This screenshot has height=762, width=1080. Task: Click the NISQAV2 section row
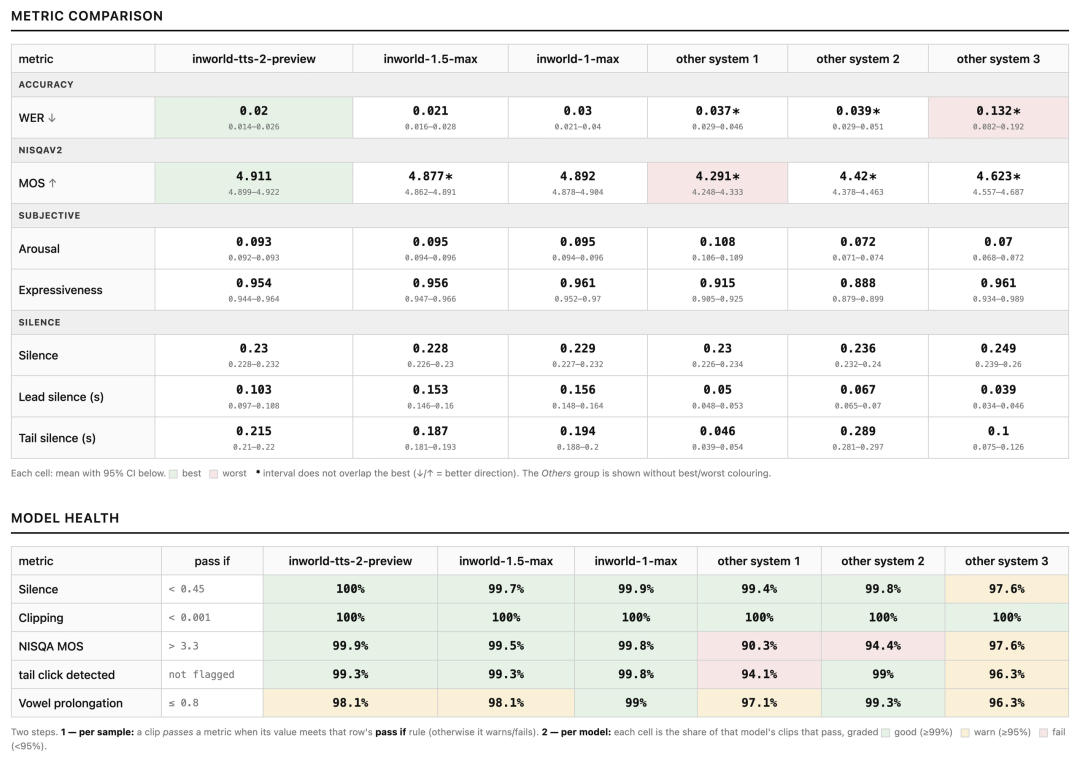[540, 150]
